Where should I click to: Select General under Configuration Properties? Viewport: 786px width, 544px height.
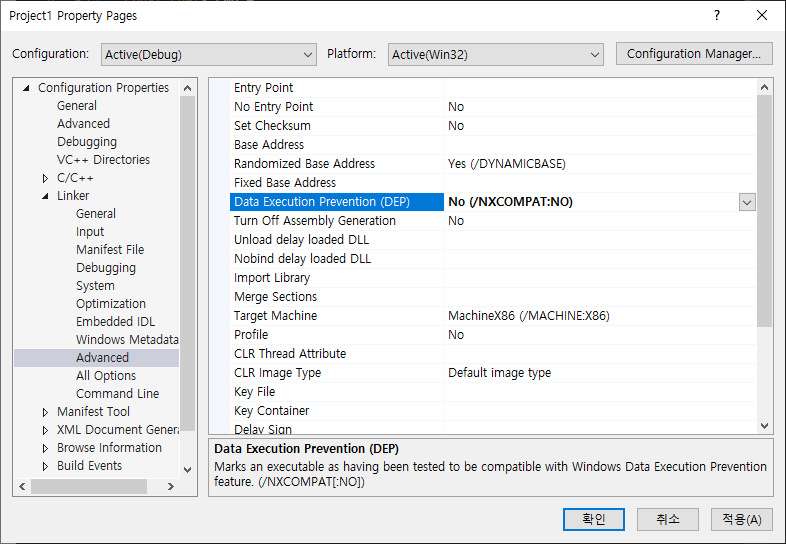pos(77,106)
